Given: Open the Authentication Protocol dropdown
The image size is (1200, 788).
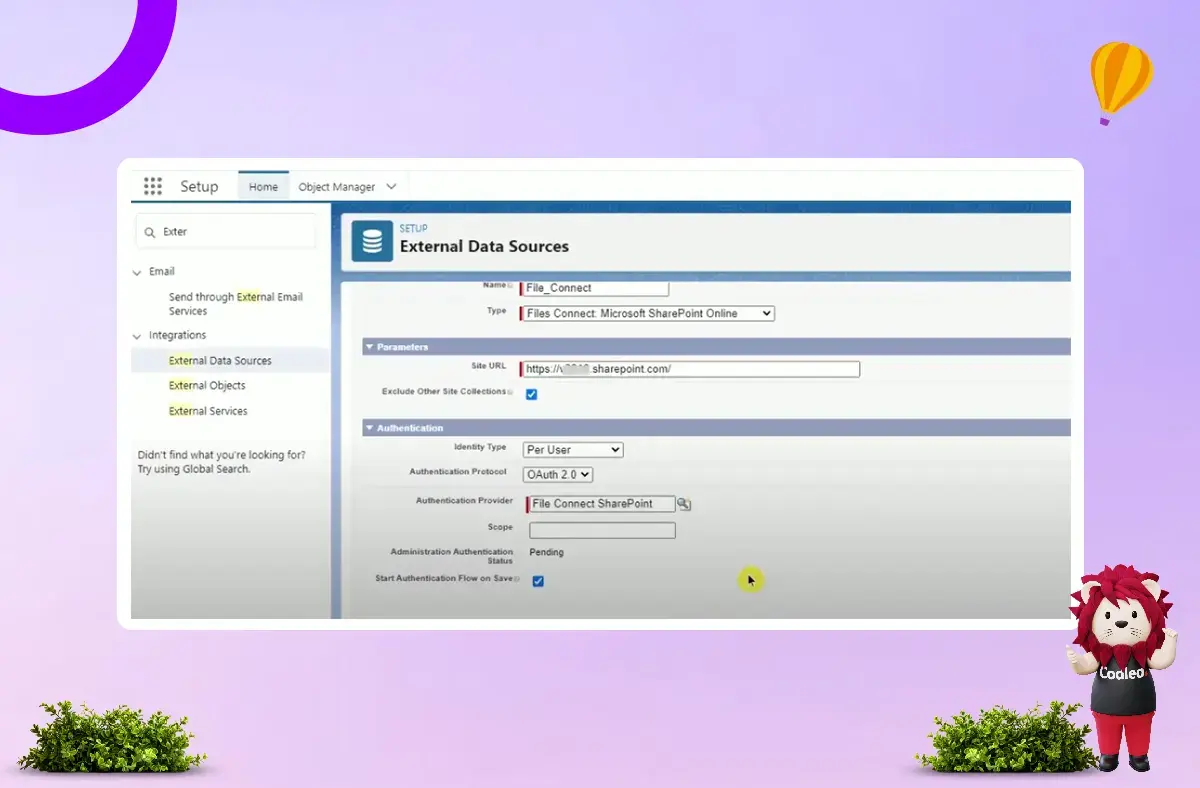Looking at the screenshot, I should click(x=558, y=475).
